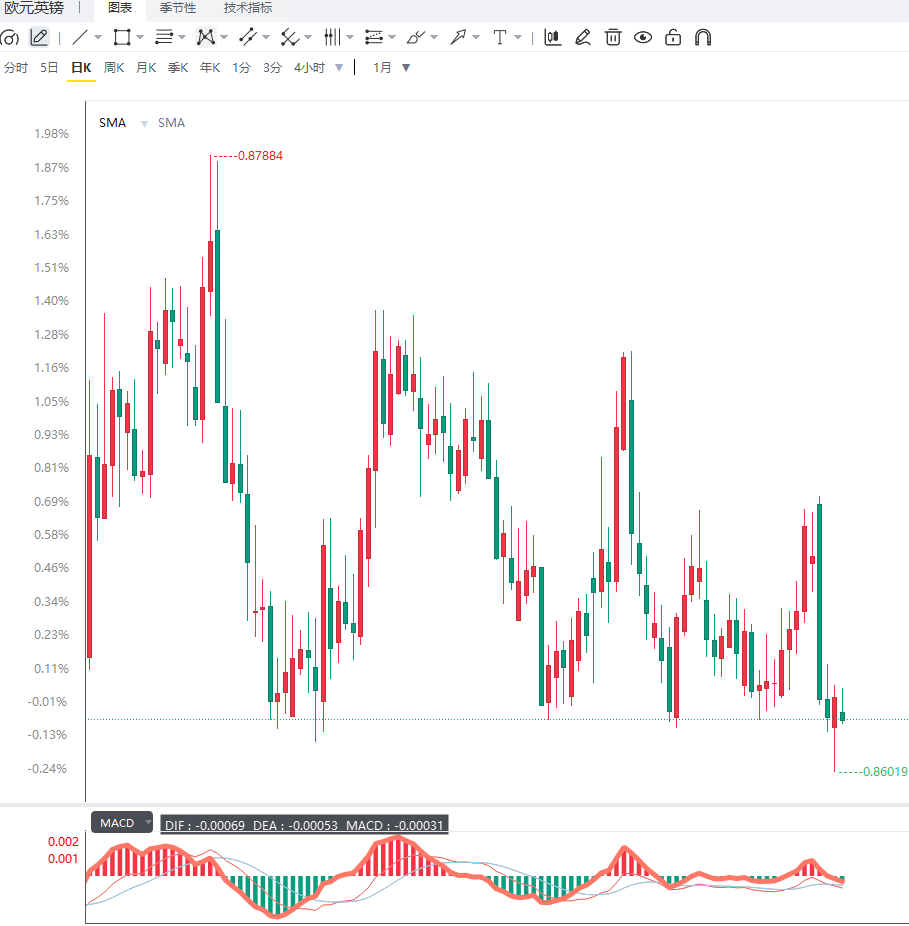The image size is (909, 926).
Task: Click the trash can delete drawings icon
Action: tap(613, 38)
